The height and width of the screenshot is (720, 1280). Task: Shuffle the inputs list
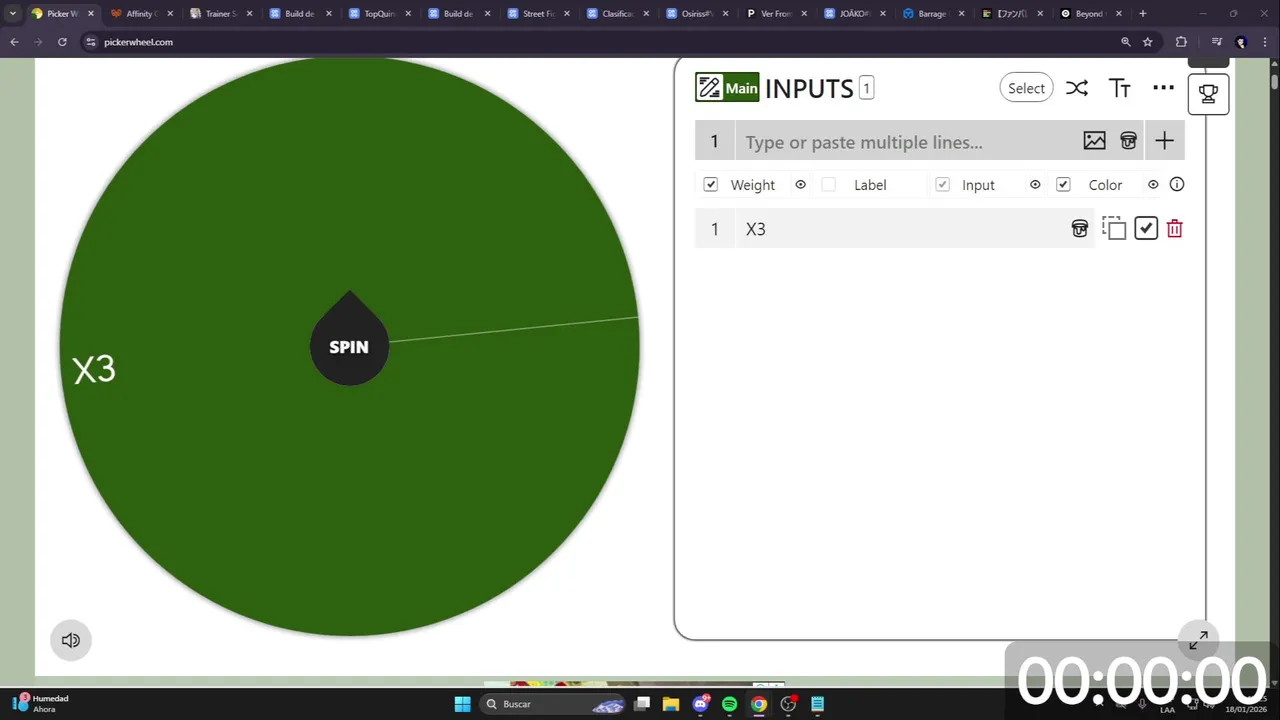point(1077,88)
